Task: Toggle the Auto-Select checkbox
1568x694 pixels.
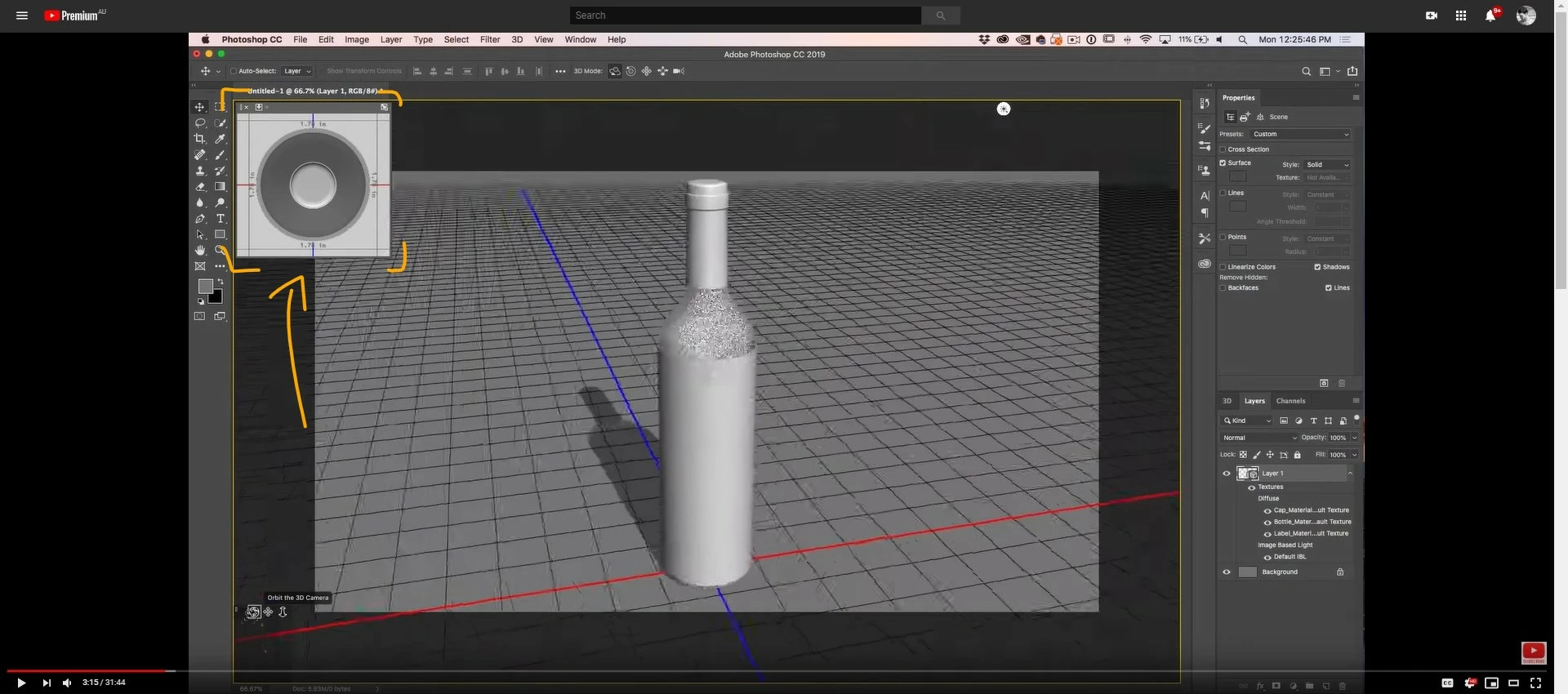Action: (233, 71)
